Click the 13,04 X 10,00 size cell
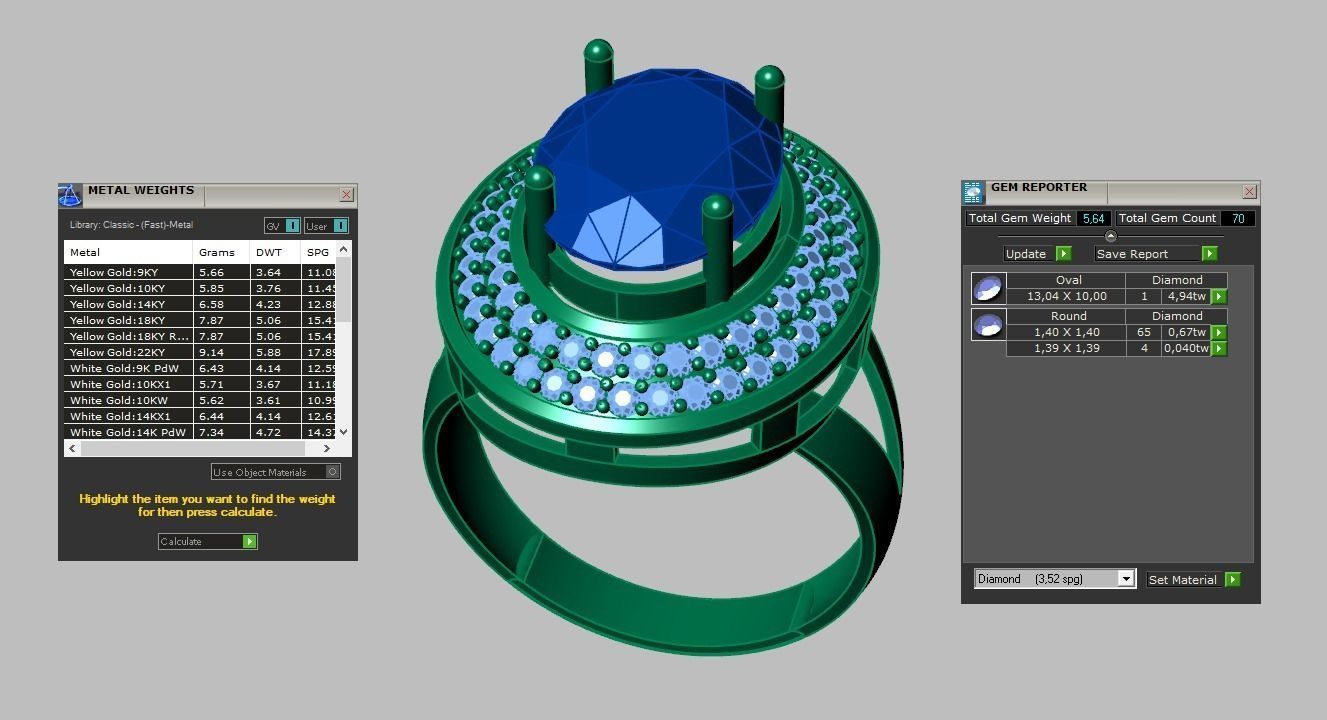The height and width of the screenshot is (720, 1327). [1066, 297]
